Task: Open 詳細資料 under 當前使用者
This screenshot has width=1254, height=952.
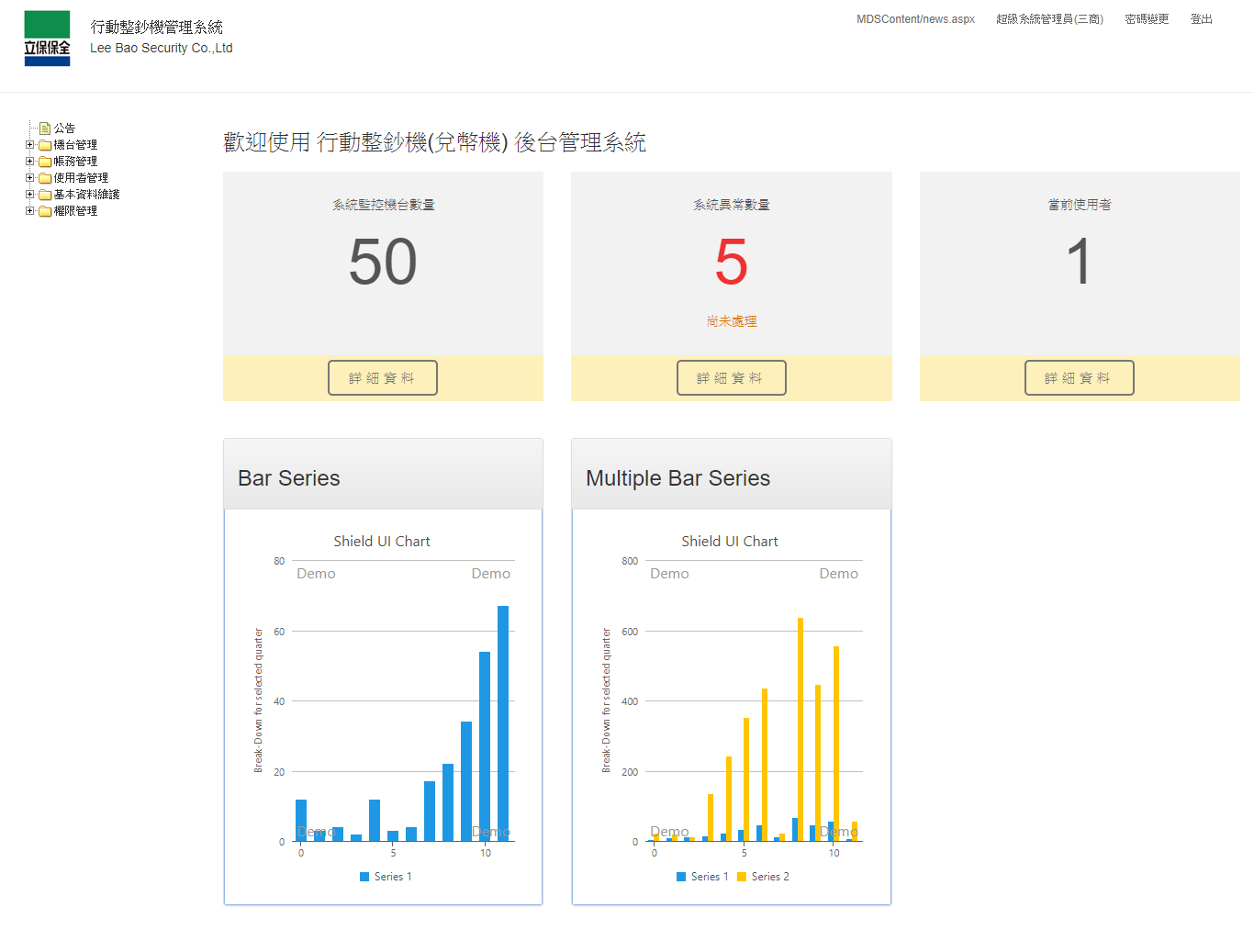Action: [x=1079, y=378]
